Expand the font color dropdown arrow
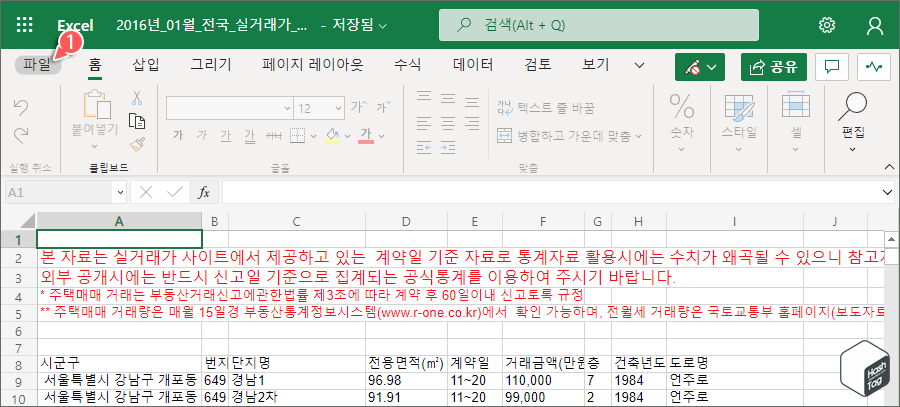The image size is (900, 407). (x=381, y=136)
